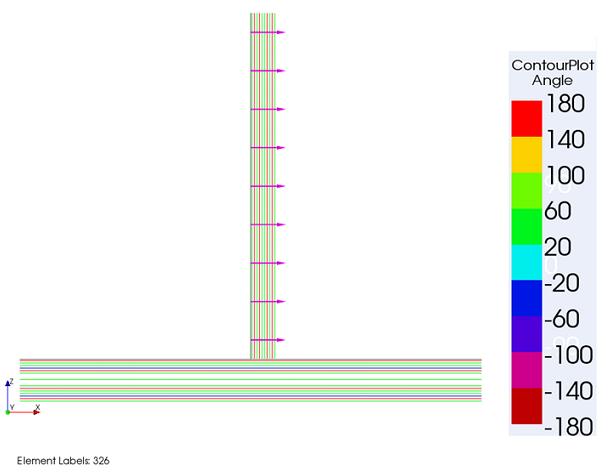The image size is (601, 471).
Task: Select the 180 legend value
Action: pyautogui.click(x=566, y=103)
